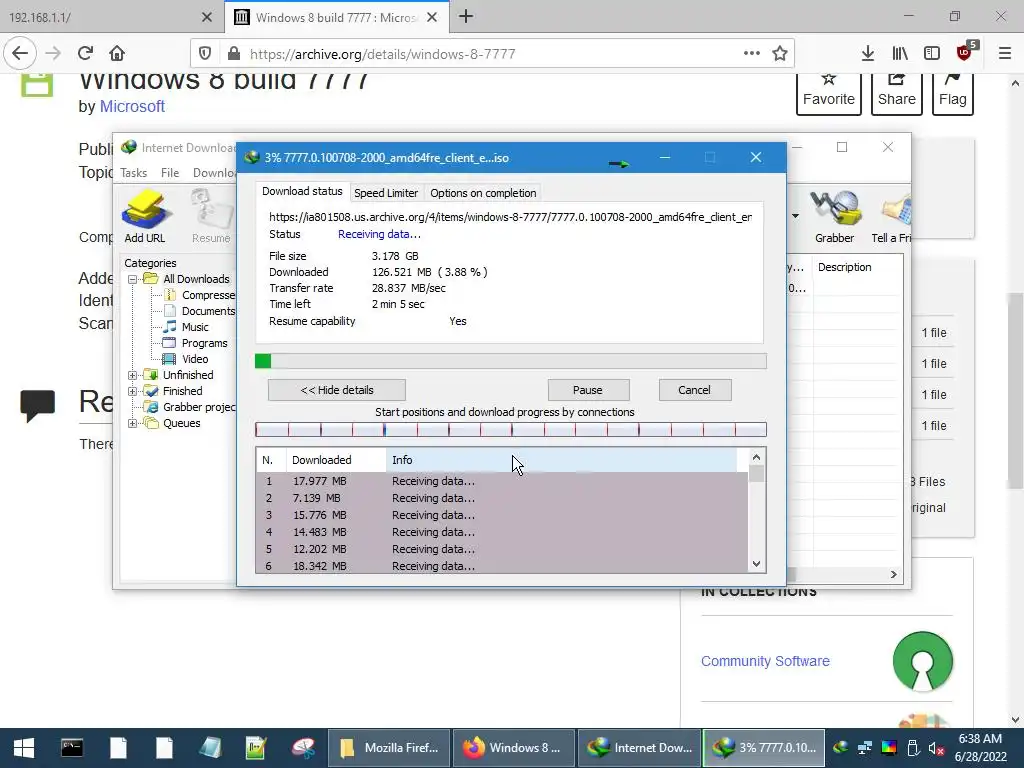Bookmark this page with star icon
The width and height of the screenshot is (1024, 768).
[780, 54]
